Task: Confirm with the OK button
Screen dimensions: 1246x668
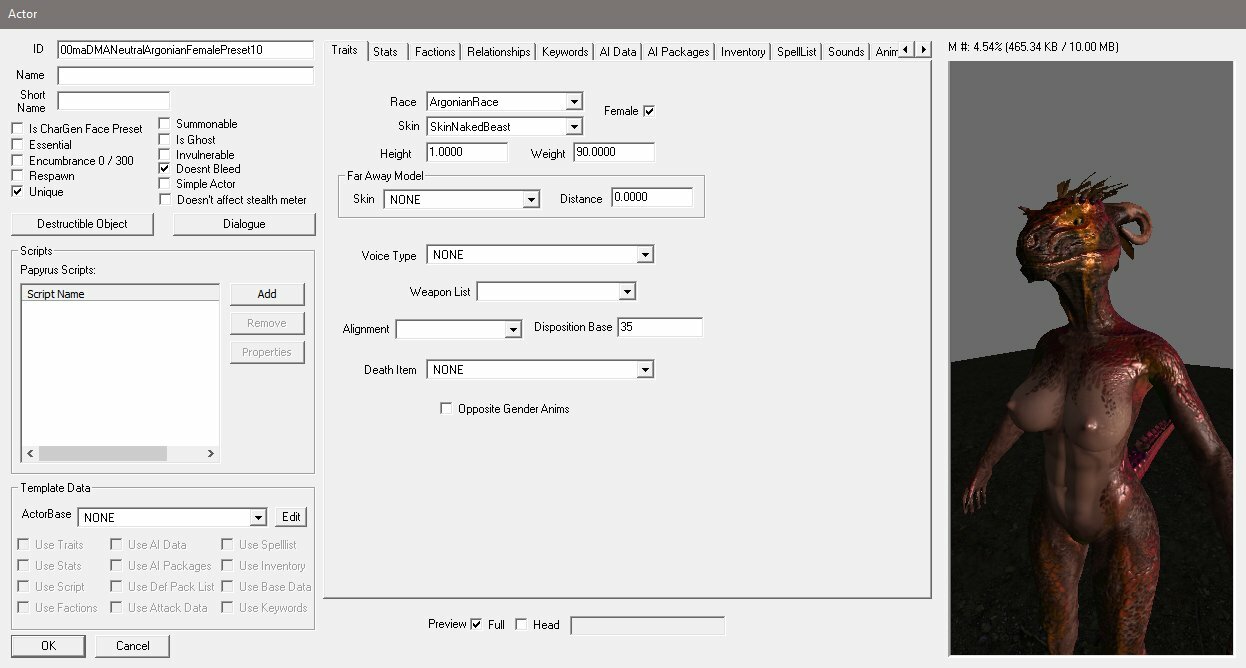Action: [x=48, y=646]
